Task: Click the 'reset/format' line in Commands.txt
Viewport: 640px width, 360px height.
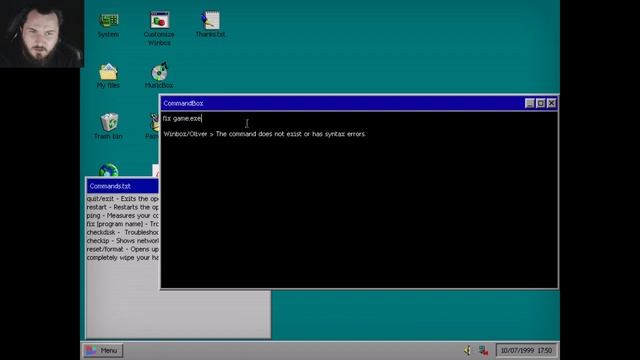Action: pos(122,249)
